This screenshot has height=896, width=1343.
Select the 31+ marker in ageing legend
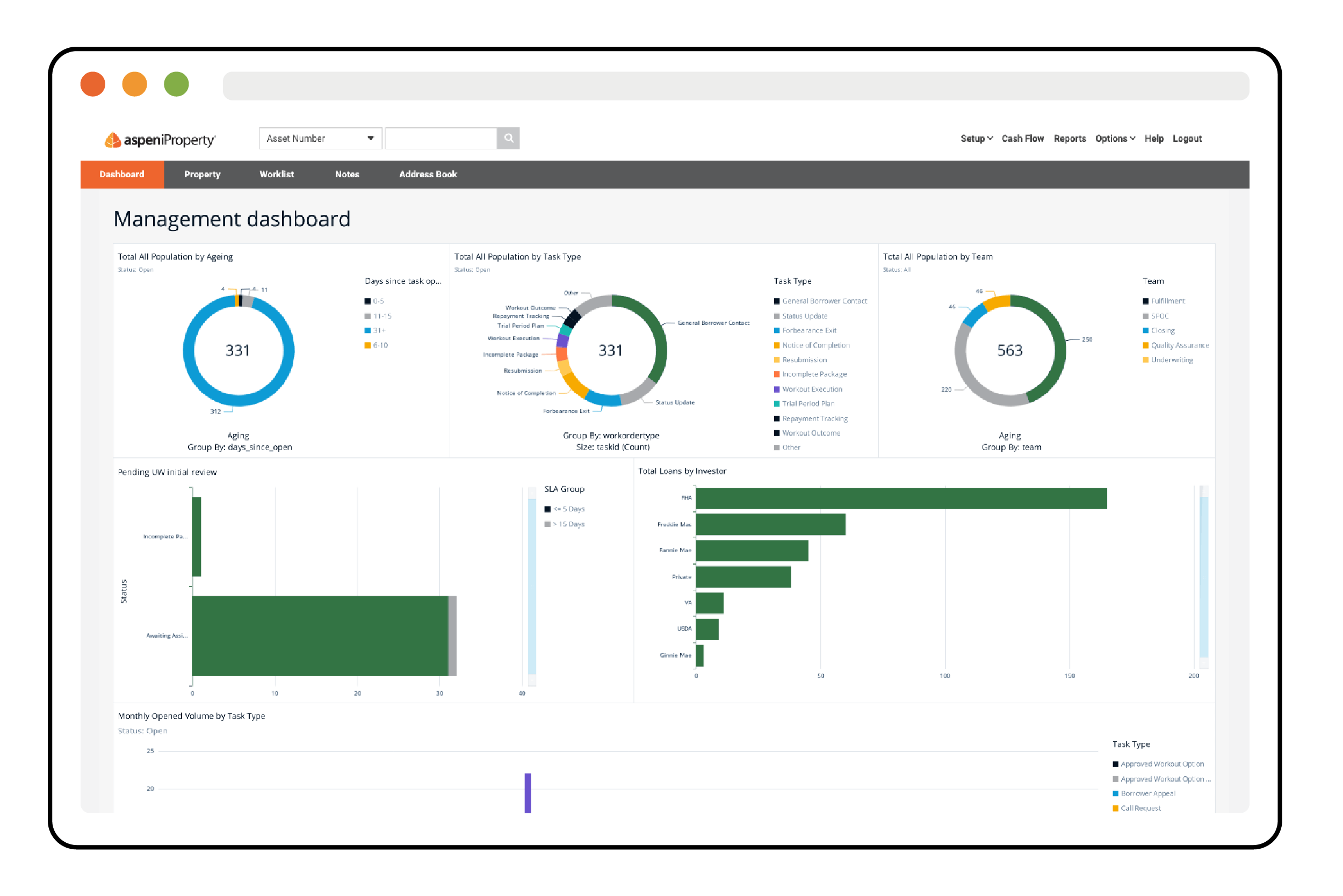[x=367, y=330]
